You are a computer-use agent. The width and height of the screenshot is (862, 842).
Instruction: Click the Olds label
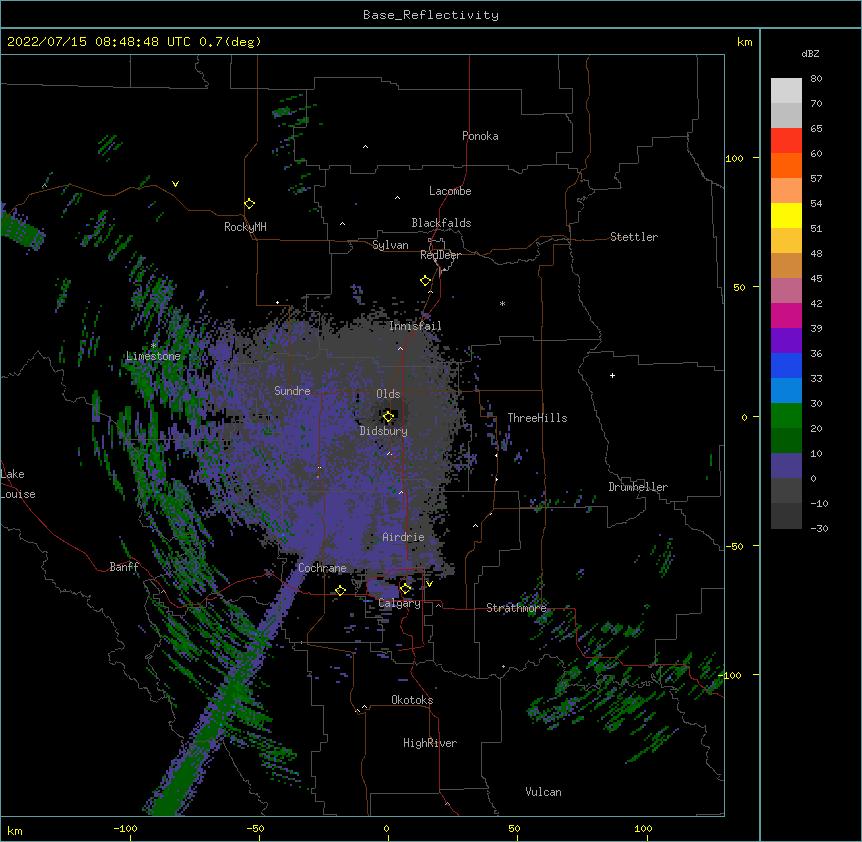coord(388,394)
